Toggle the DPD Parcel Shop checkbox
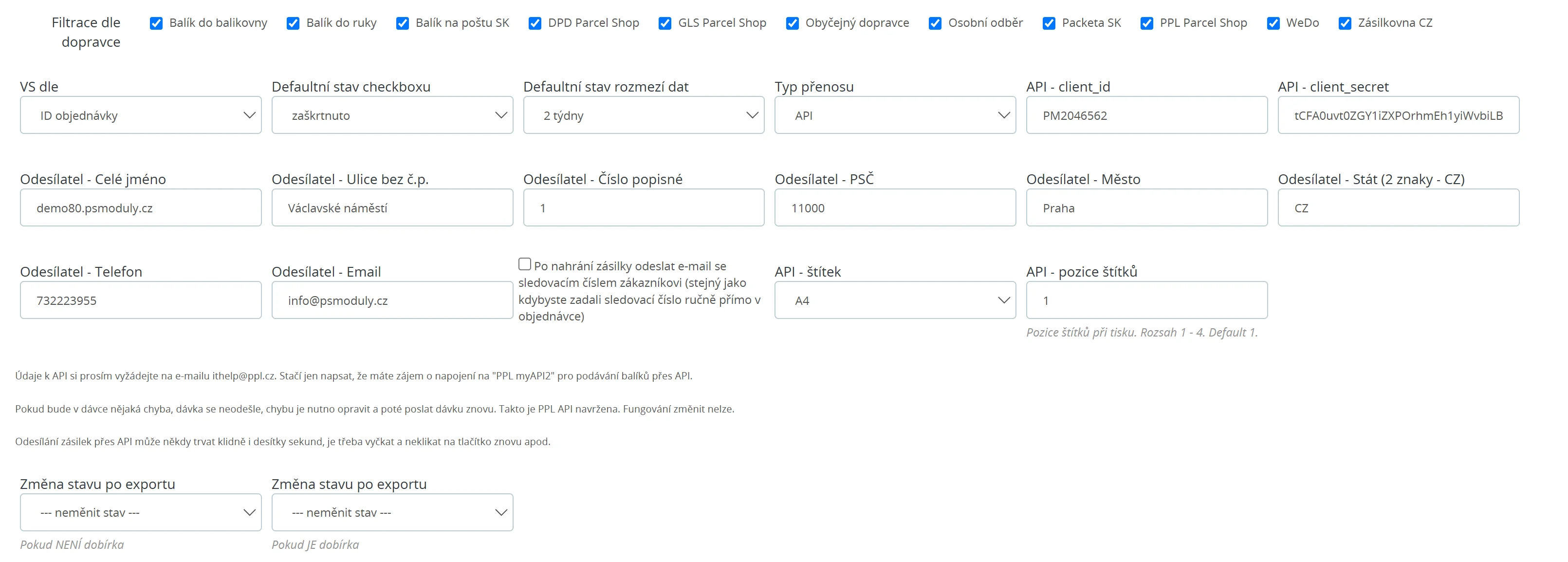The height and width of the screenshot is (562, 1568). [x=535, y=23]
